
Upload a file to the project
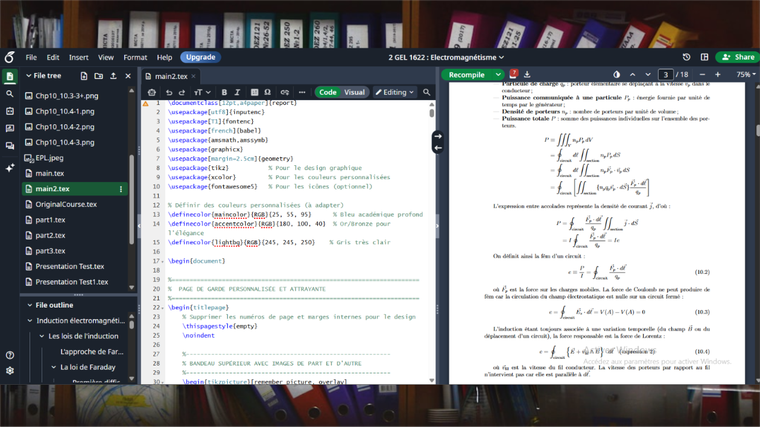tap(113, 76)
